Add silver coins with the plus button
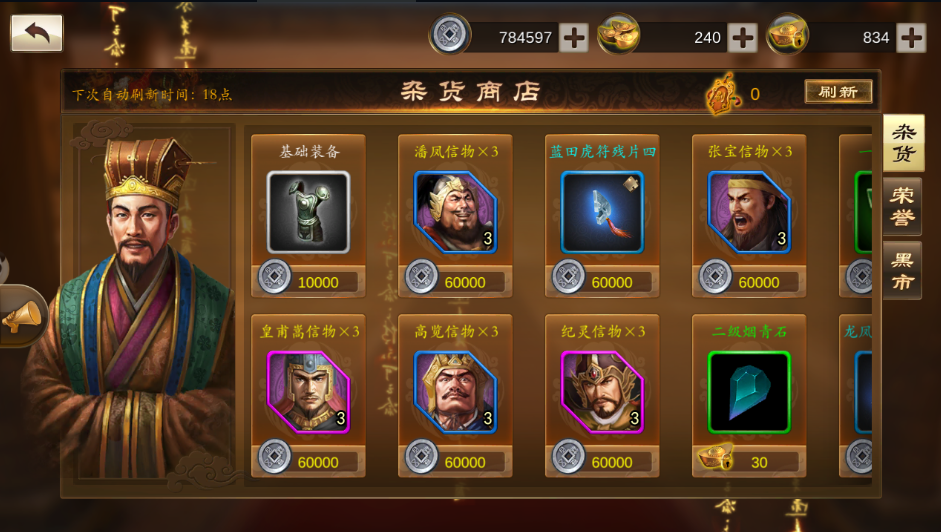The width and height of the screenshot is (941, 532). coord(574,38)
